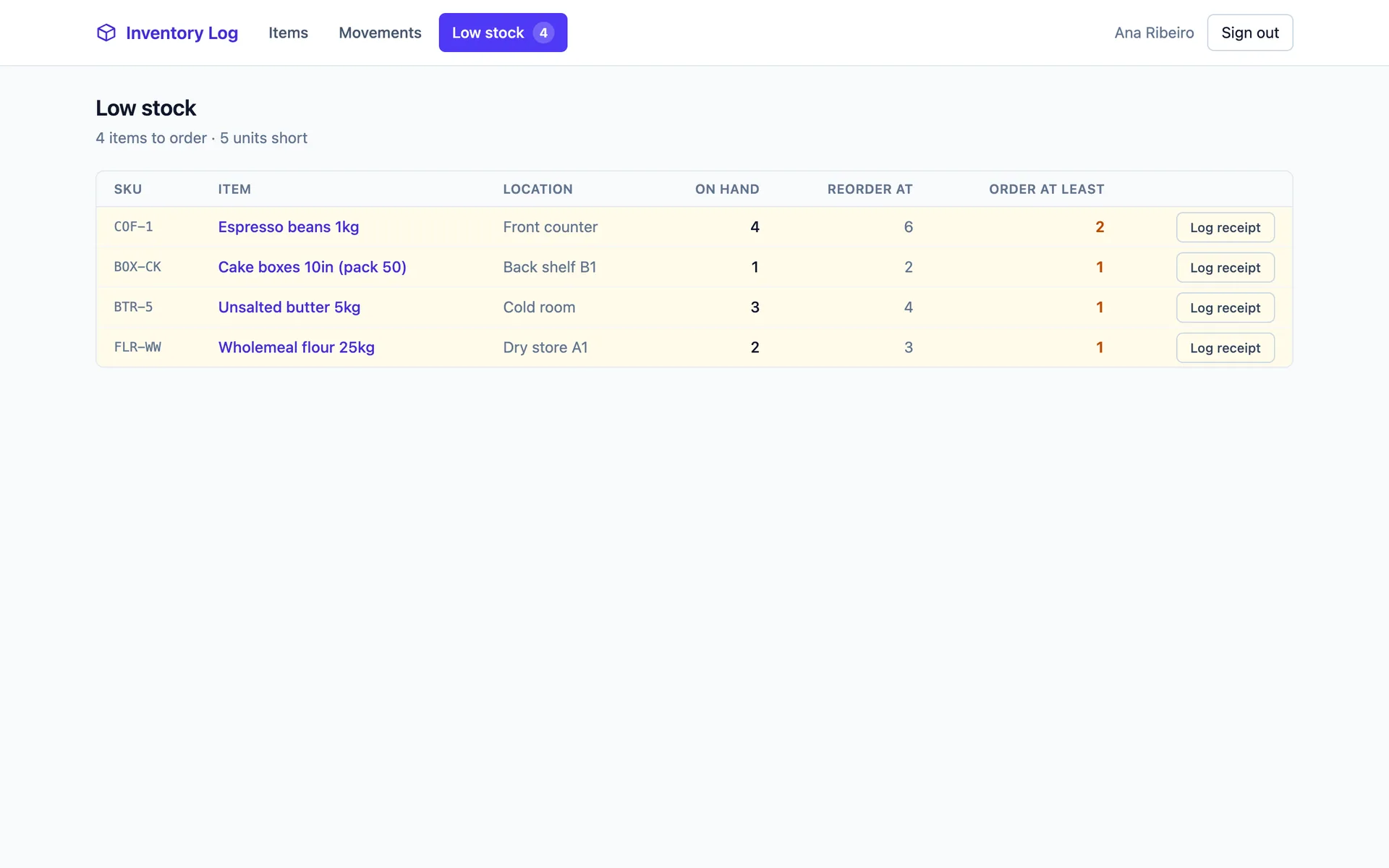This screenshot has width=1389, height=868.
Task: Click the ON HAND column header
Action: 727,190
